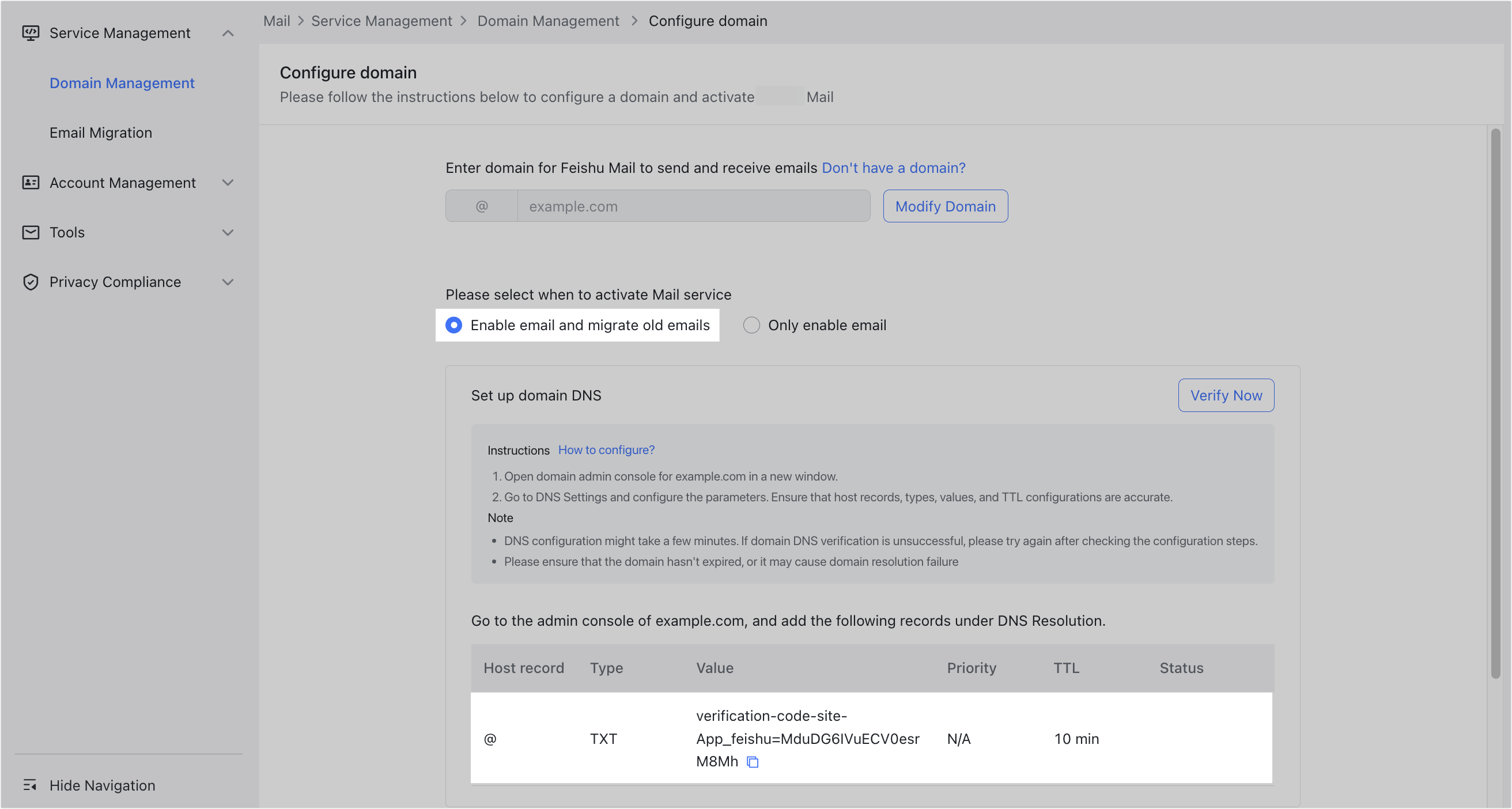1512x809 pixels.
Task: Click the Account Management badge icon
Action: 31,183
